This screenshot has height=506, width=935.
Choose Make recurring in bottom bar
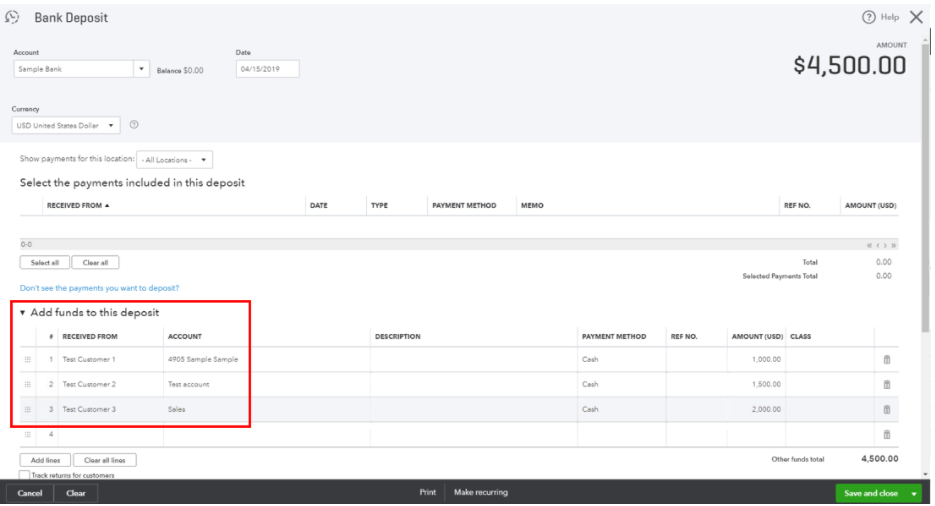(480, 493)
